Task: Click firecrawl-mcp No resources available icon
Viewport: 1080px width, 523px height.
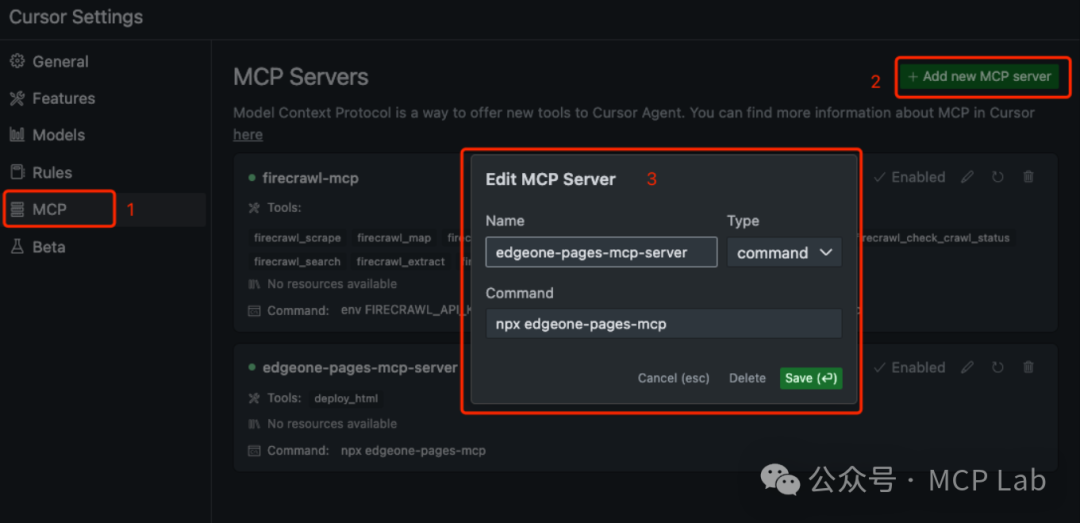Action: (254, 284)
